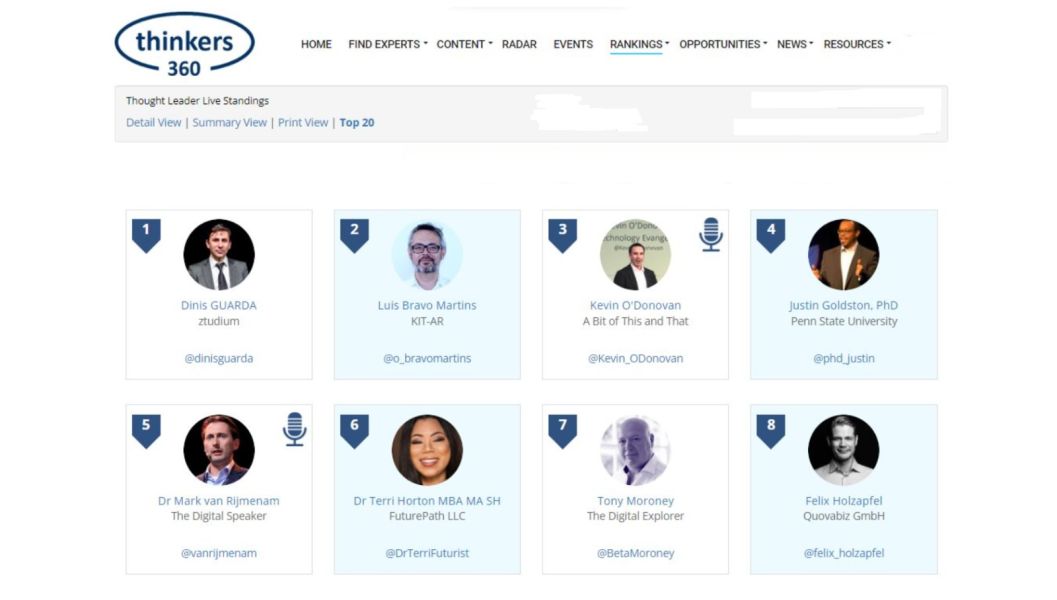Open Justin Goldston's profile photo

(844, 254)
